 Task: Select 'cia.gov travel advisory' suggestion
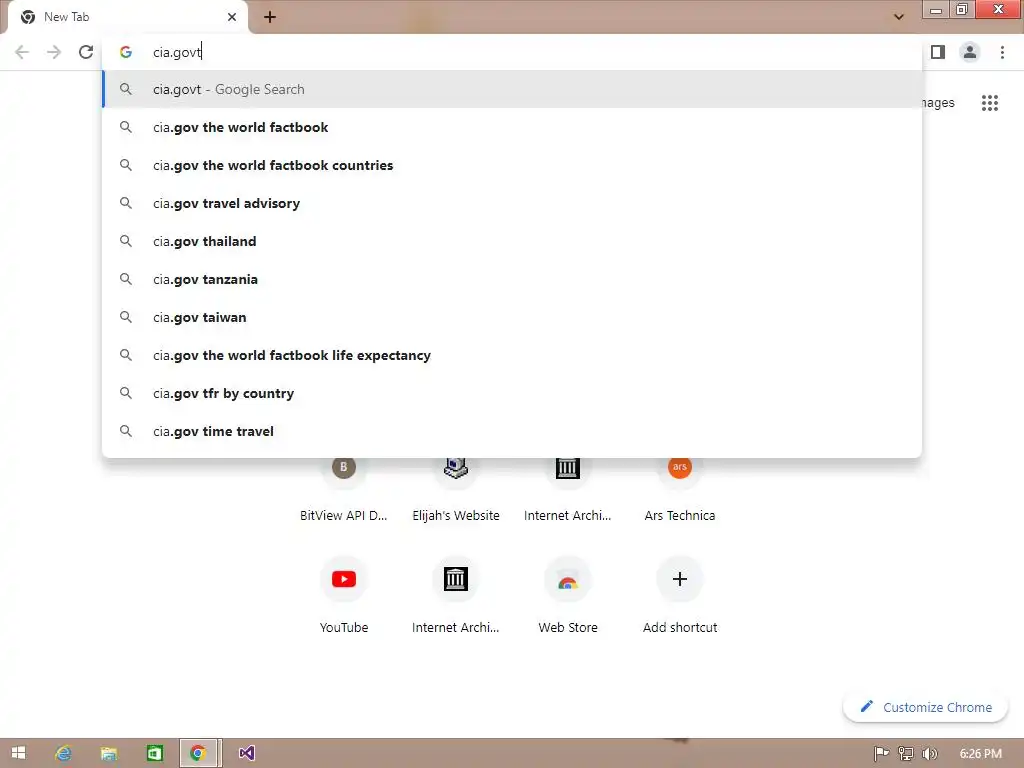point(512,203)
